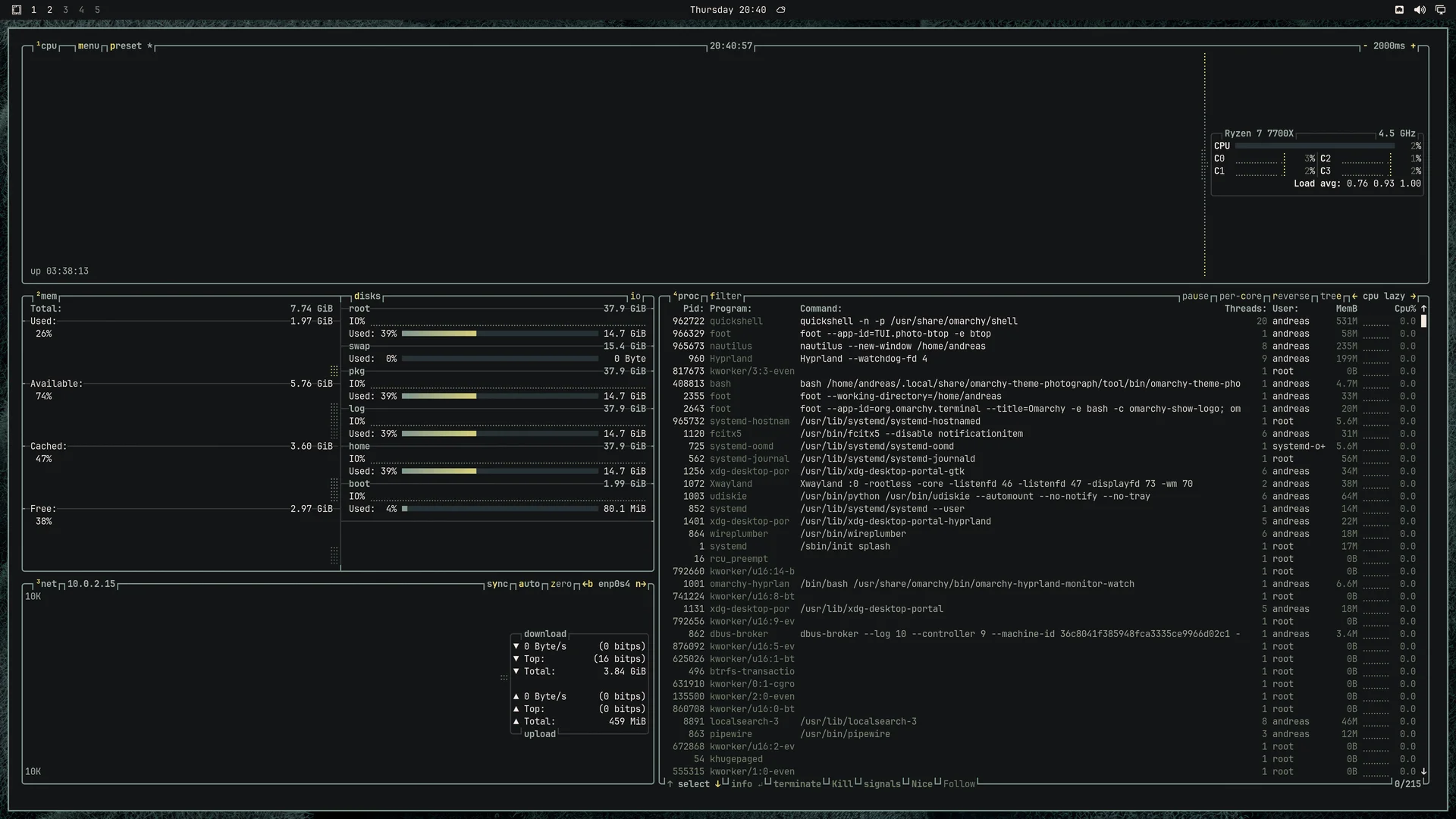This screenshot has height=819, width=1456.
Task: Switch to next sort column after cpu lazy
Action: coord(1413,297)
